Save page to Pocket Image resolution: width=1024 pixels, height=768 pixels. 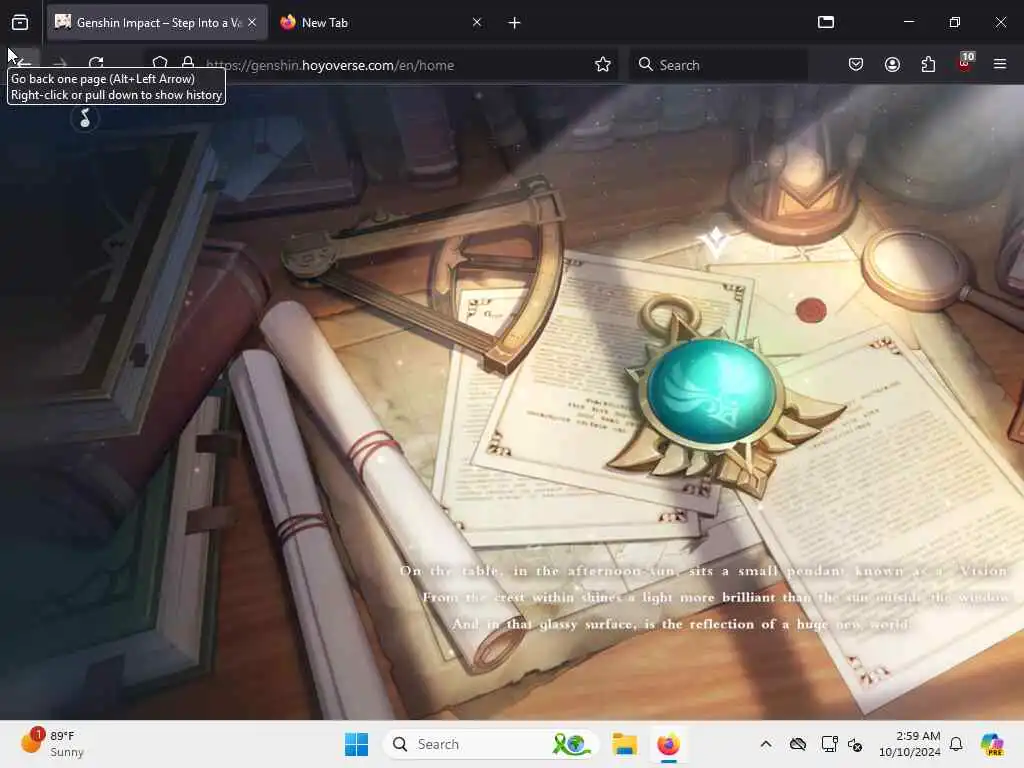[856, 64]
